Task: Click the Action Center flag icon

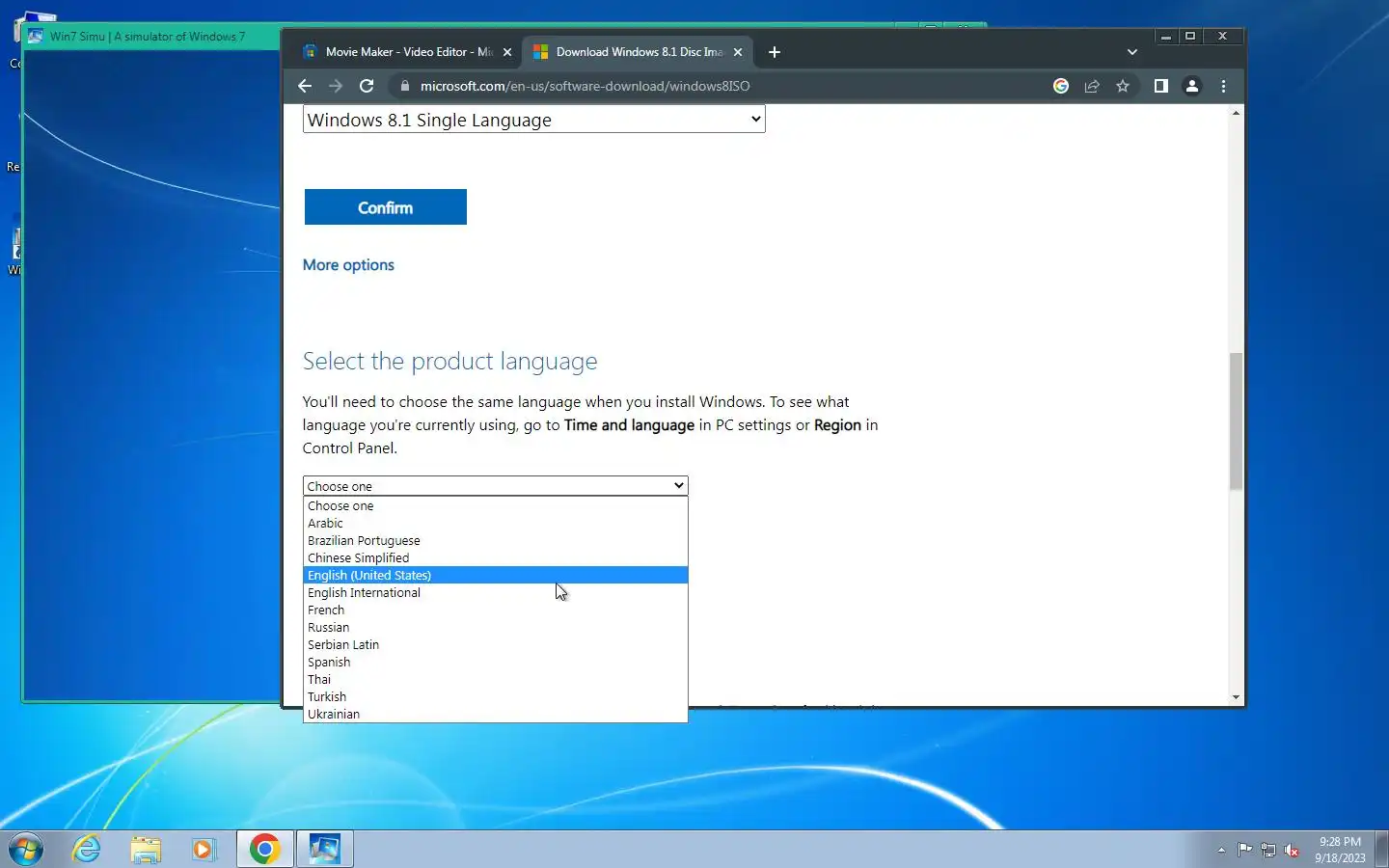Action: pyautogui.click(x=1245, y=850)
